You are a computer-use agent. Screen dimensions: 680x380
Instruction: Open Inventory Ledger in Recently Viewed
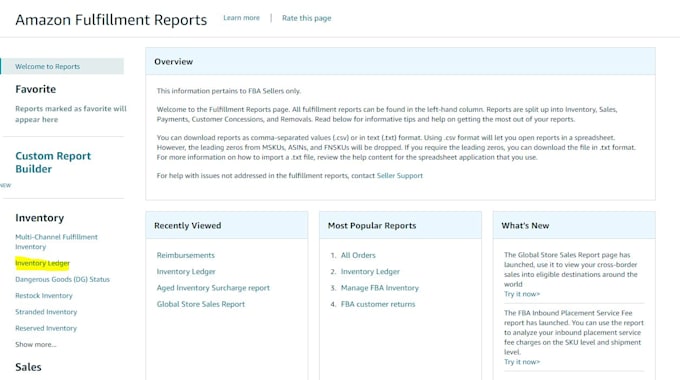186,272
